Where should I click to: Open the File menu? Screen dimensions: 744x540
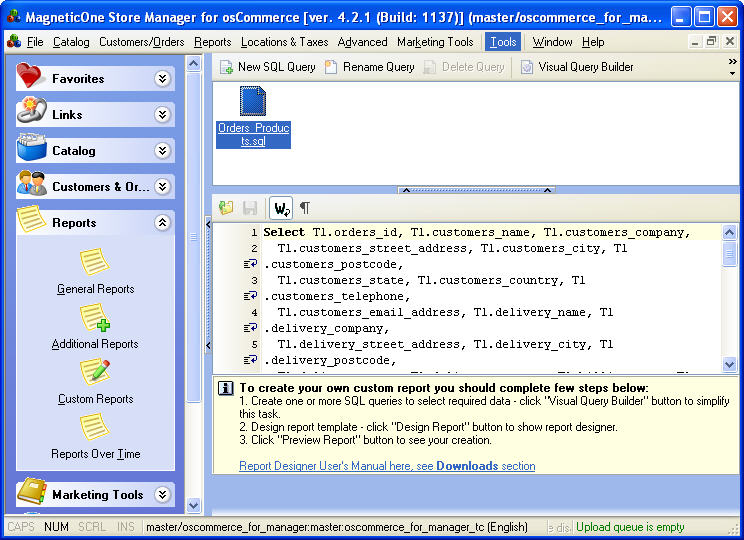(35, 42)
